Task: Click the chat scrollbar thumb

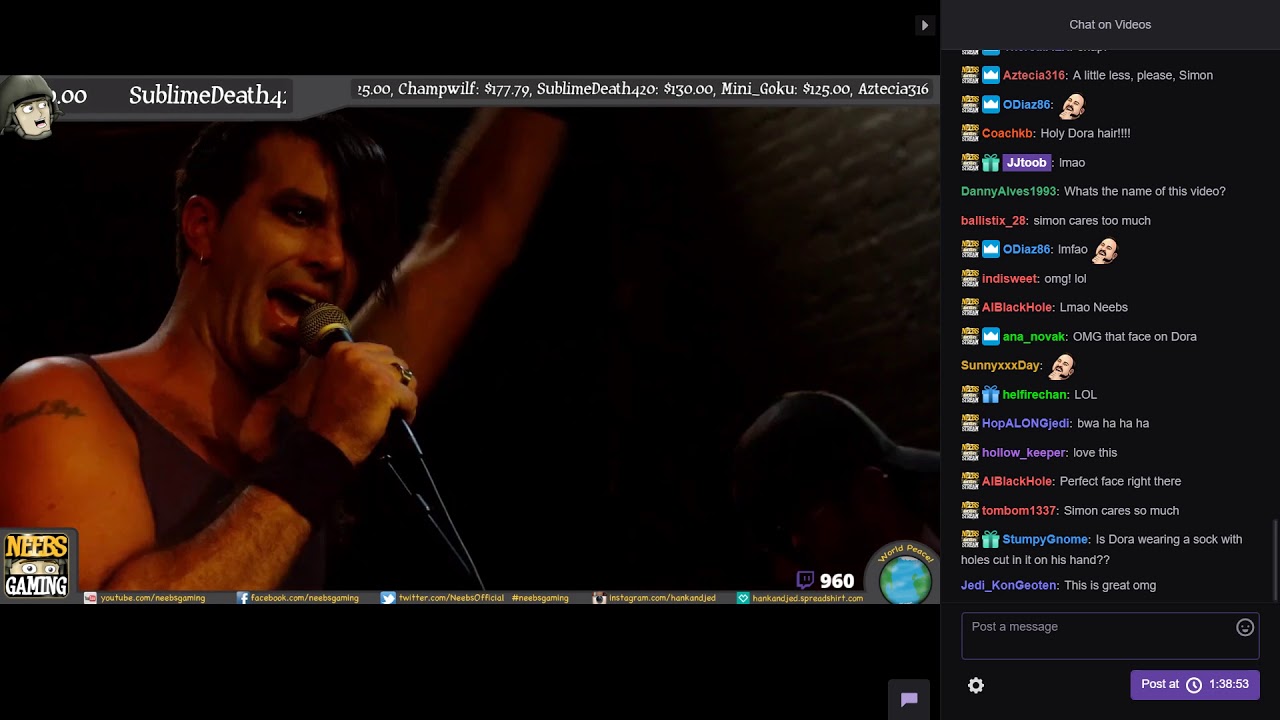Action: [x=1274, y=560]
